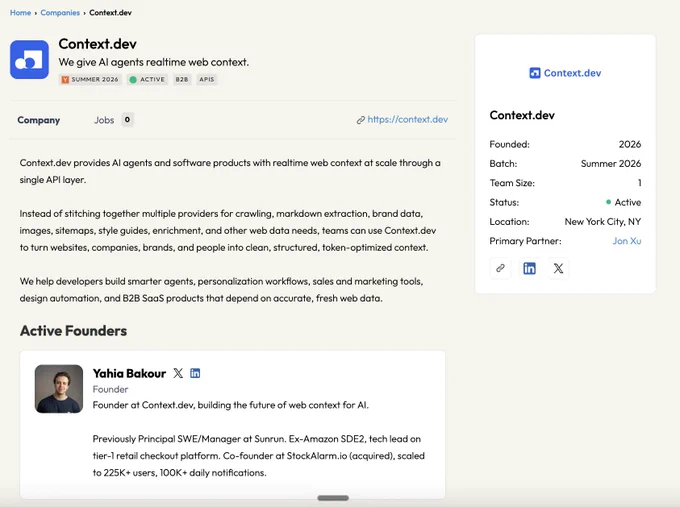The height and width of the screenshot is (507, 680).
Task: Click the 'Founded:' label
Action: point(509,144)
